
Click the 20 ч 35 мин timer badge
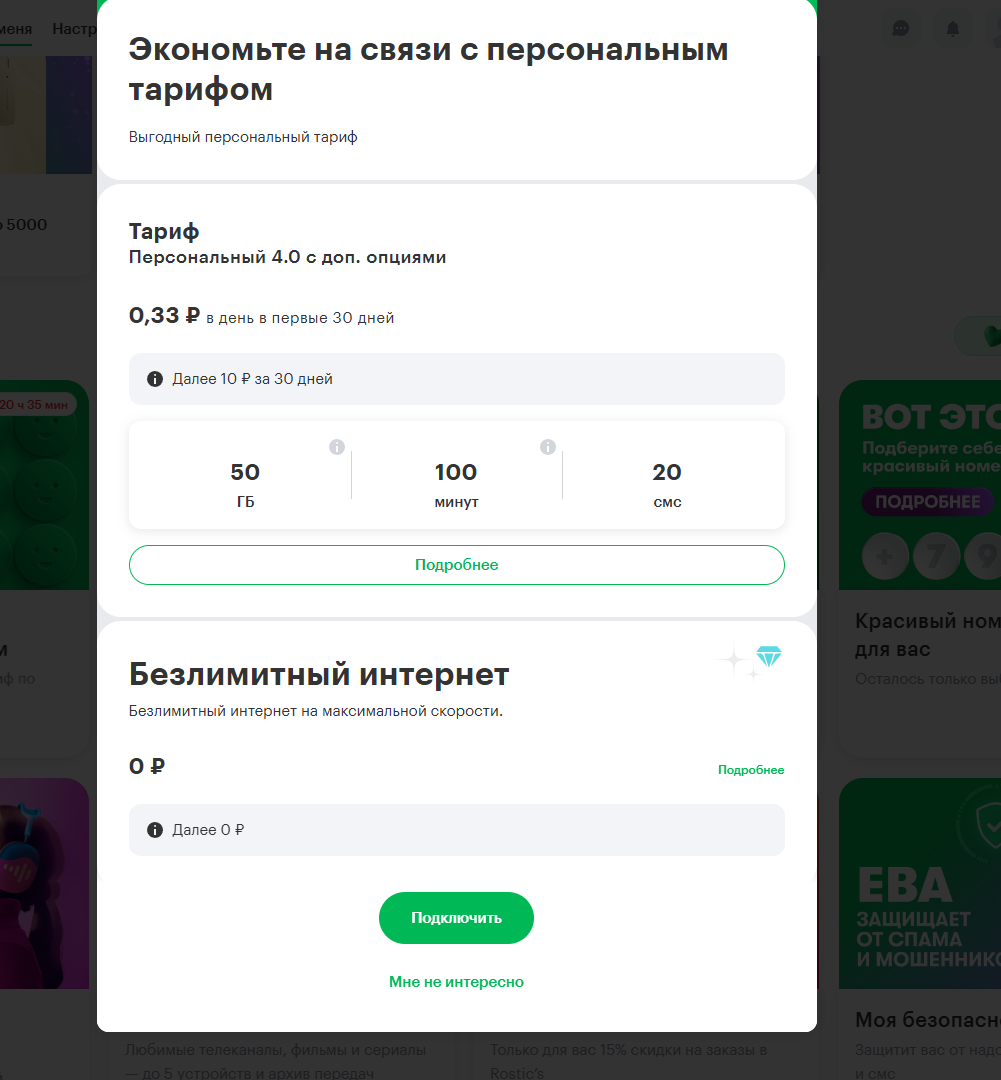(x=35, y=405)
